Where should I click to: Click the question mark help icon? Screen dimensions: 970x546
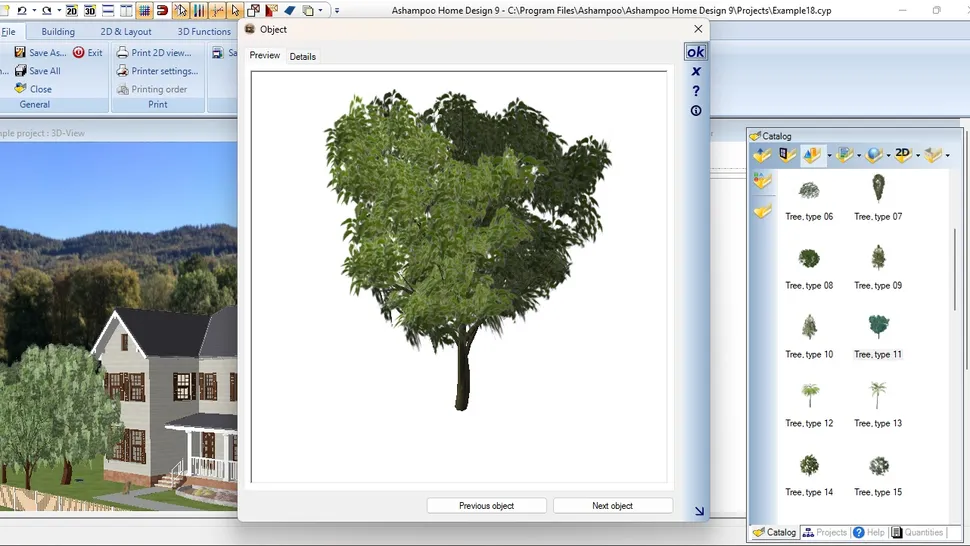point(696,91)
